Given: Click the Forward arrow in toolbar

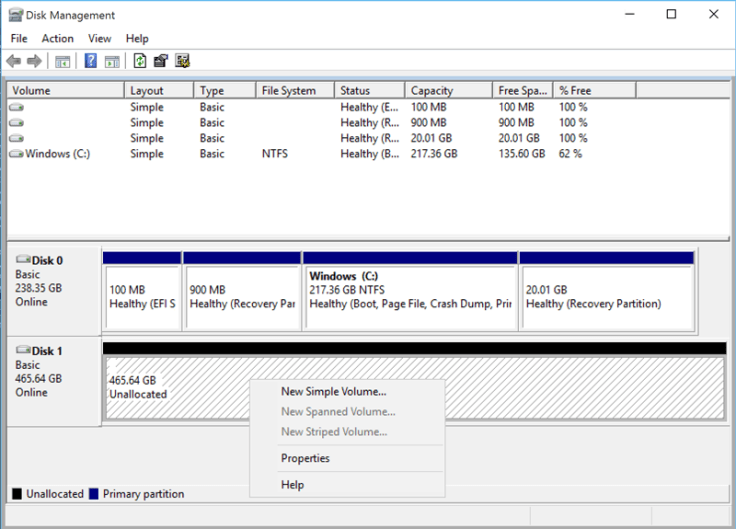Looking at the screenshot, I should [x=35, y=61].
